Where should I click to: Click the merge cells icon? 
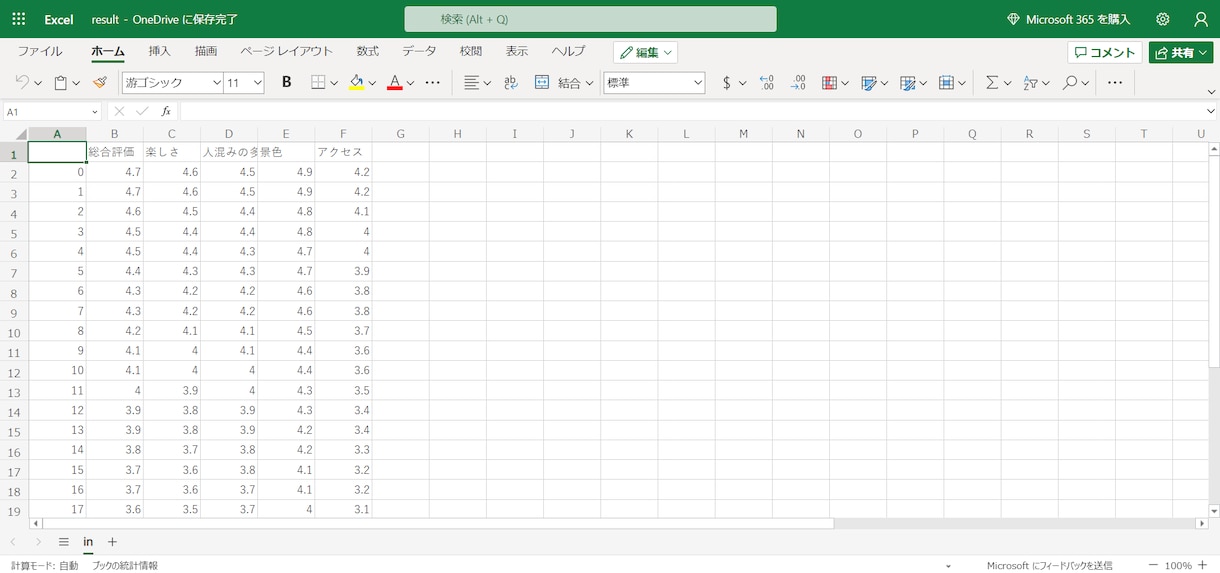[x=542, y=83]
